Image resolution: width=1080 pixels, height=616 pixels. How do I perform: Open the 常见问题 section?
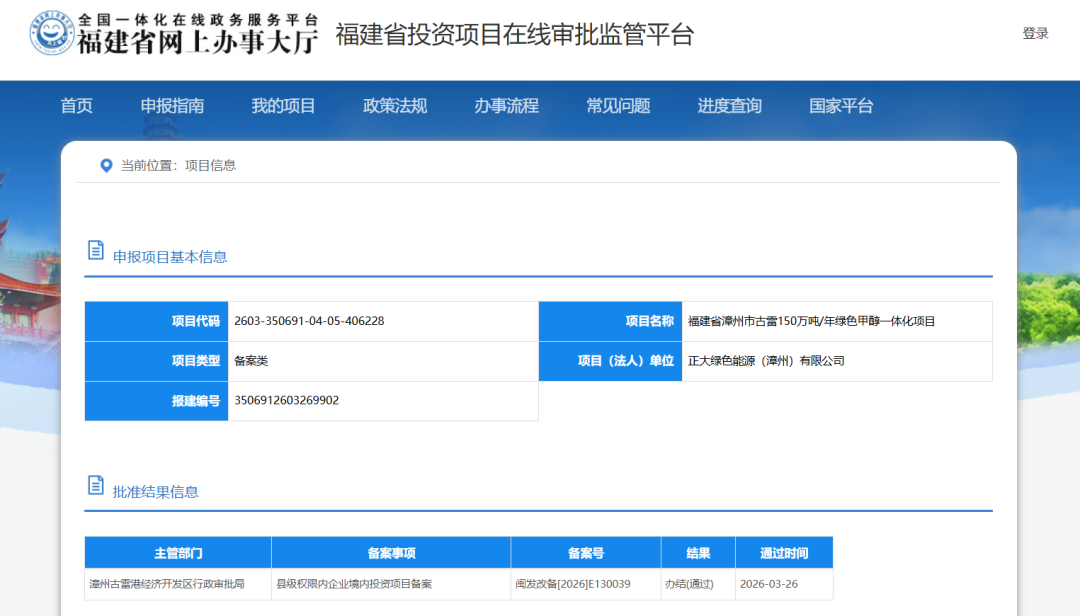coord(619,105)
